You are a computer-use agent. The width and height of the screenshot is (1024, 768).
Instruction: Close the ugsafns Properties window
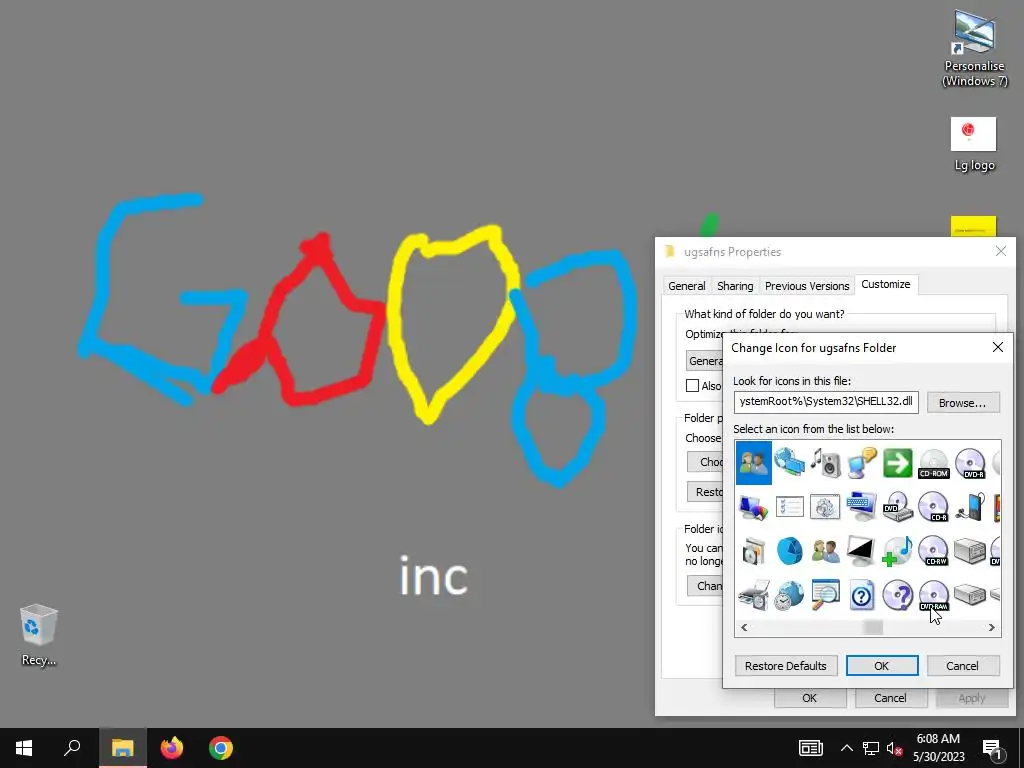tap(1000, 251)
